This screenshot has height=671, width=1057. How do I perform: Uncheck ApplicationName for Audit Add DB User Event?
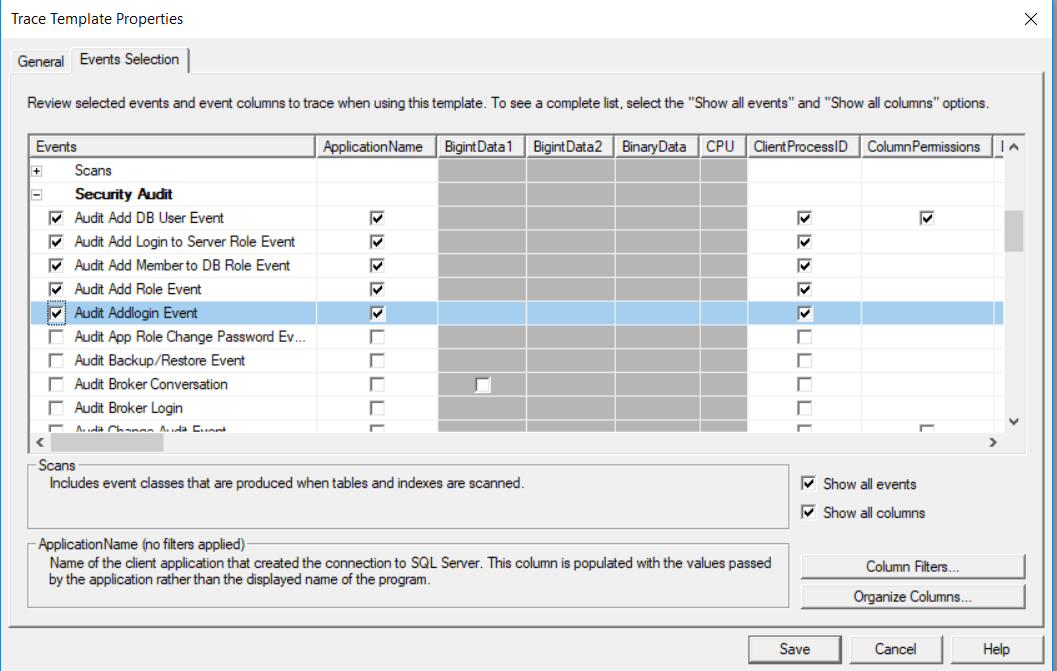pos(377,217)
